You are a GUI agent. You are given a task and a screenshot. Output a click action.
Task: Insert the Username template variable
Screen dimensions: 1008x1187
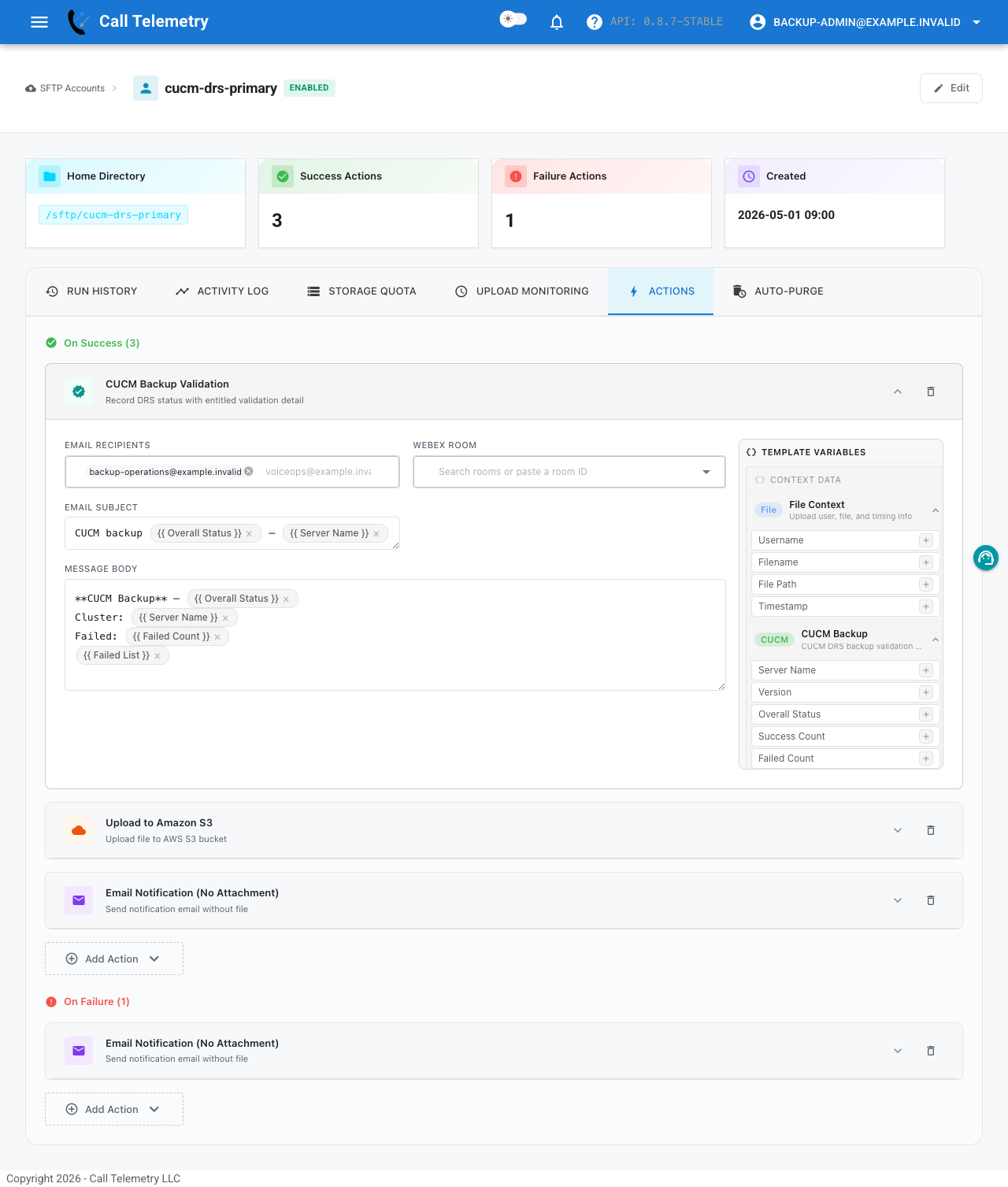point(926,540)
